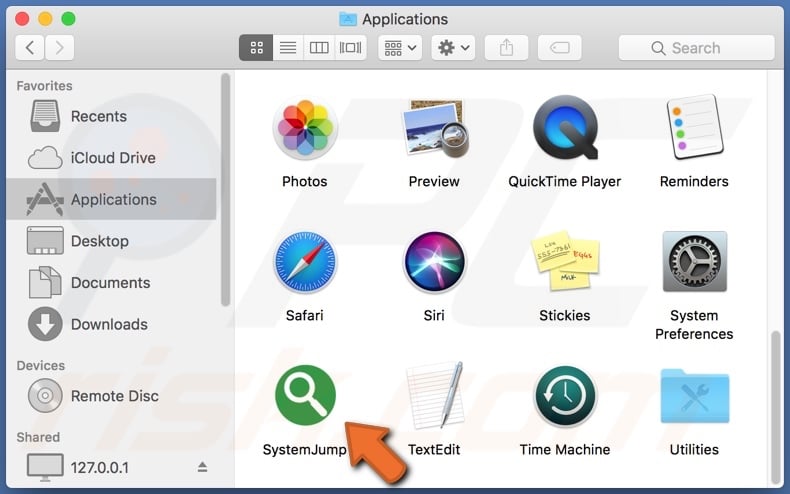
Task: Select Applications in the sidebar
Action: (x=111, y=199)
